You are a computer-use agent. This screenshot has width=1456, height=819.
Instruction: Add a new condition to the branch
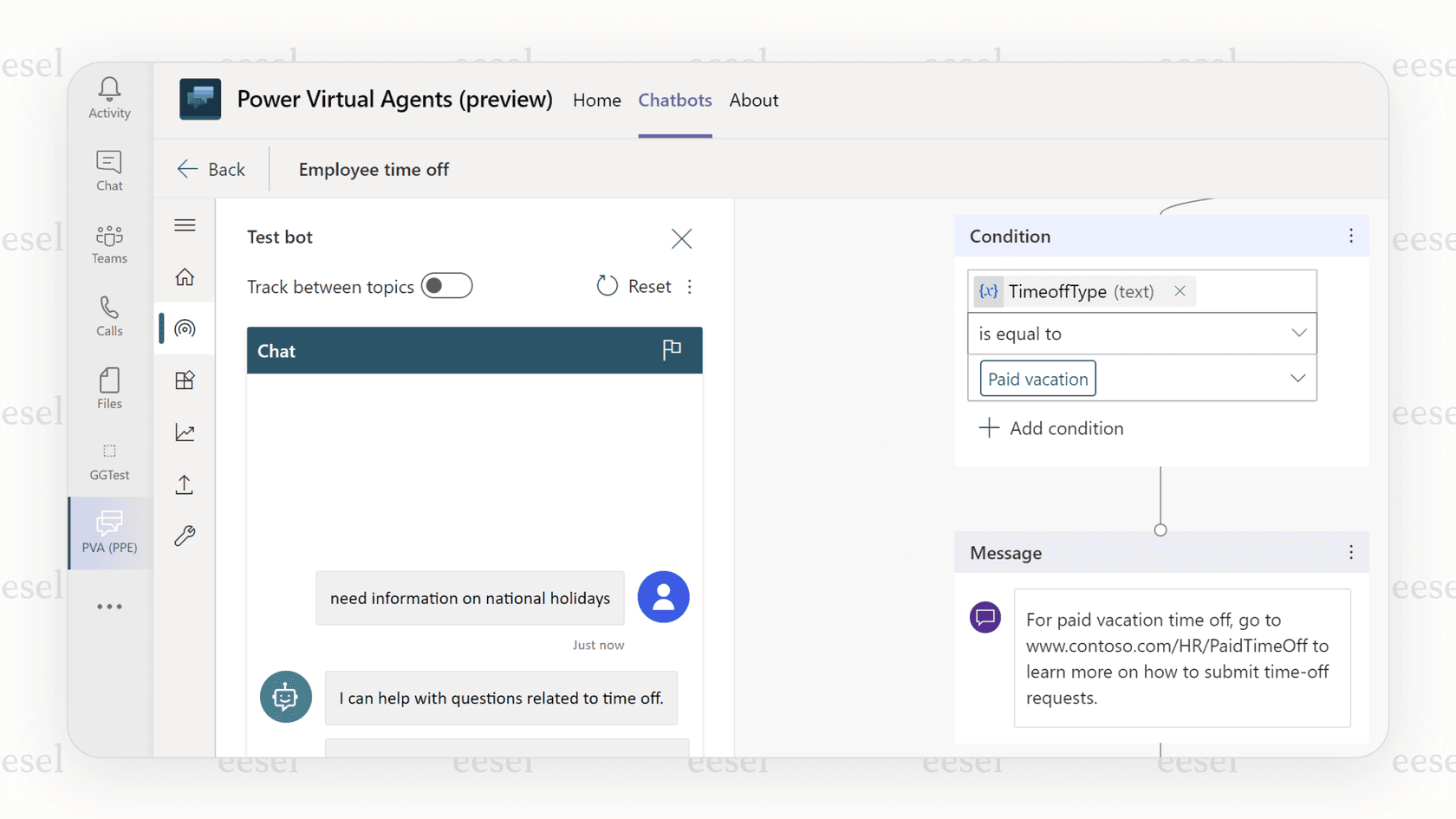[x=1050, y=427]
